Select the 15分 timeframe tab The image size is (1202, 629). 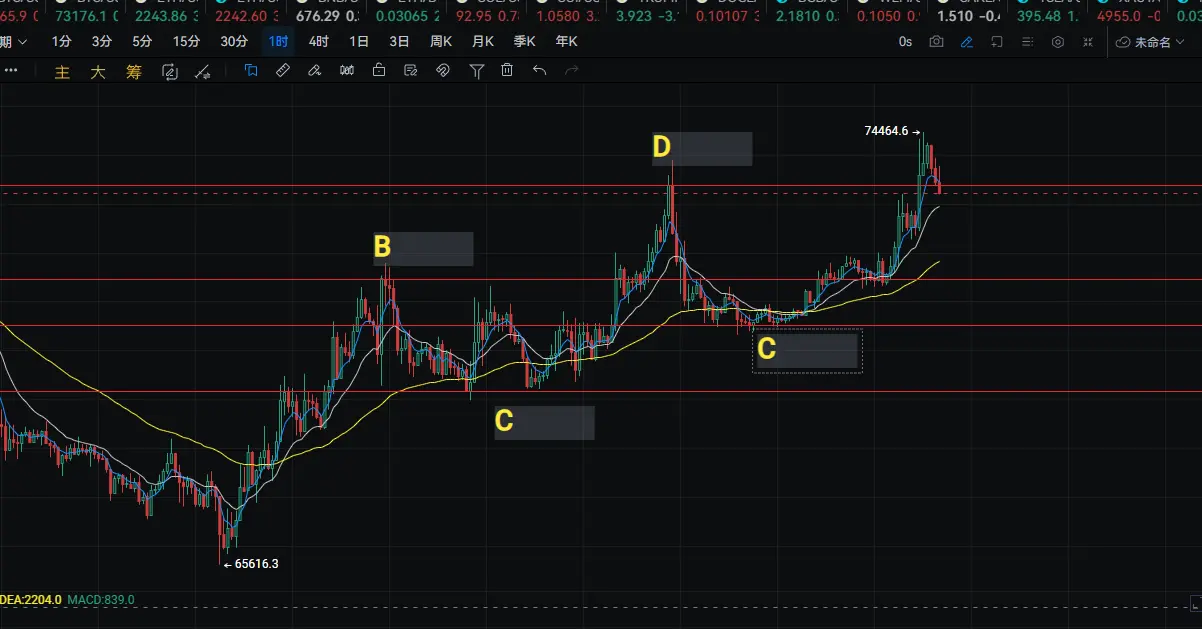pos(186,41)
